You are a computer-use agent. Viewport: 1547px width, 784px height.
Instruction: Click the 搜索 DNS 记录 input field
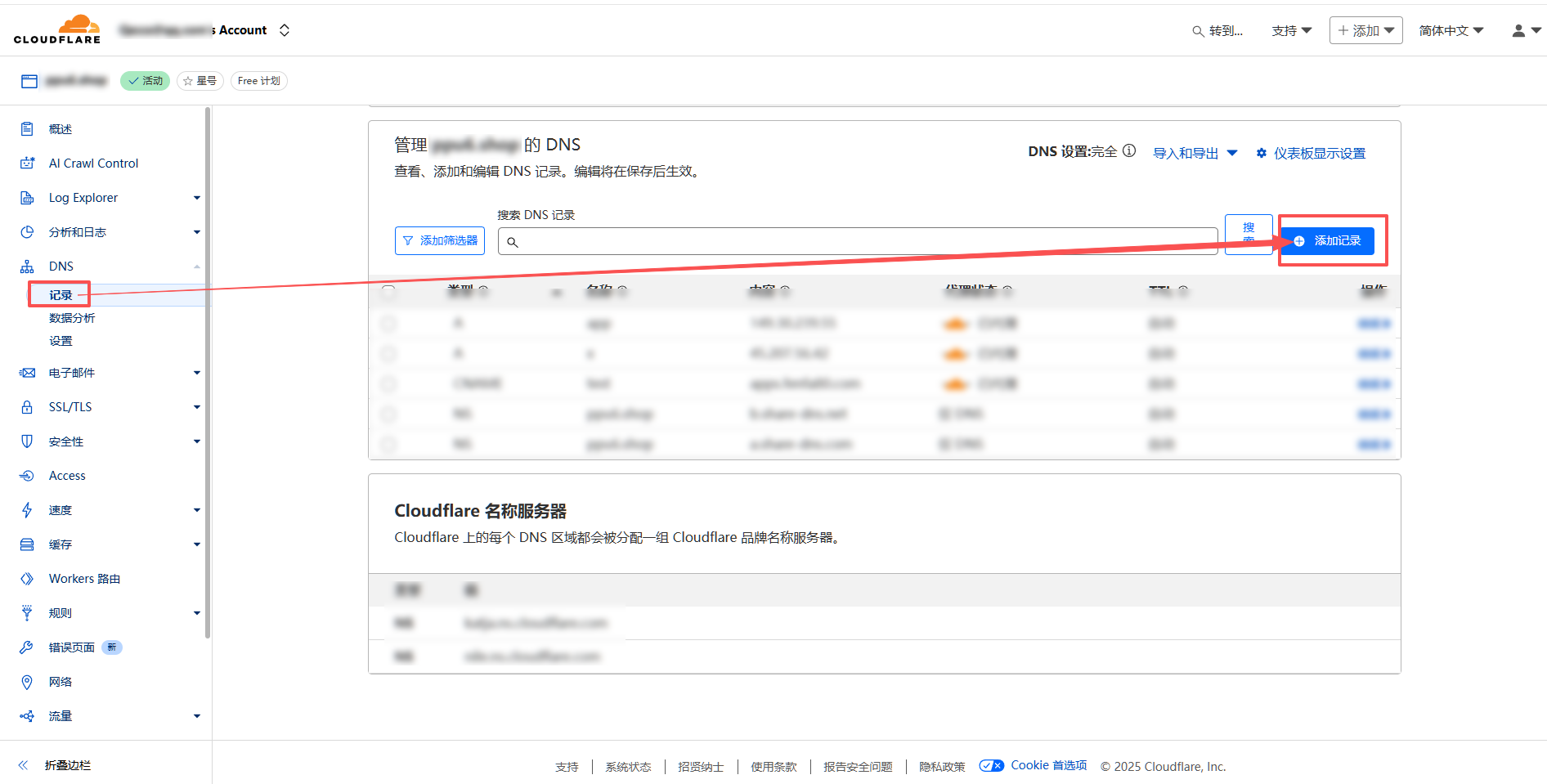[x=858, y=241]
